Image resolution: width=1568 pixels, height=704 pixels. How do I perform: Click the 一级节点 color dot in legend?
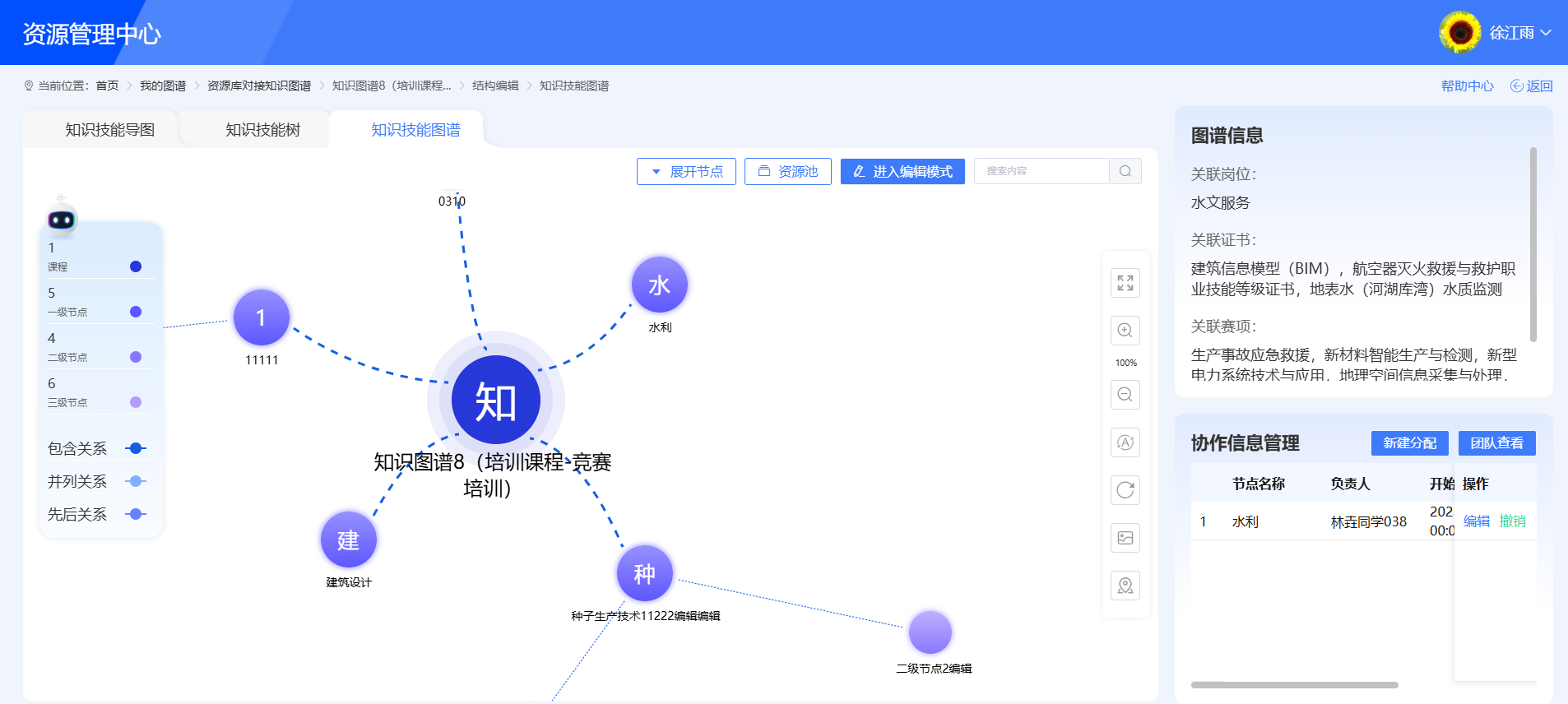[136, 312]
